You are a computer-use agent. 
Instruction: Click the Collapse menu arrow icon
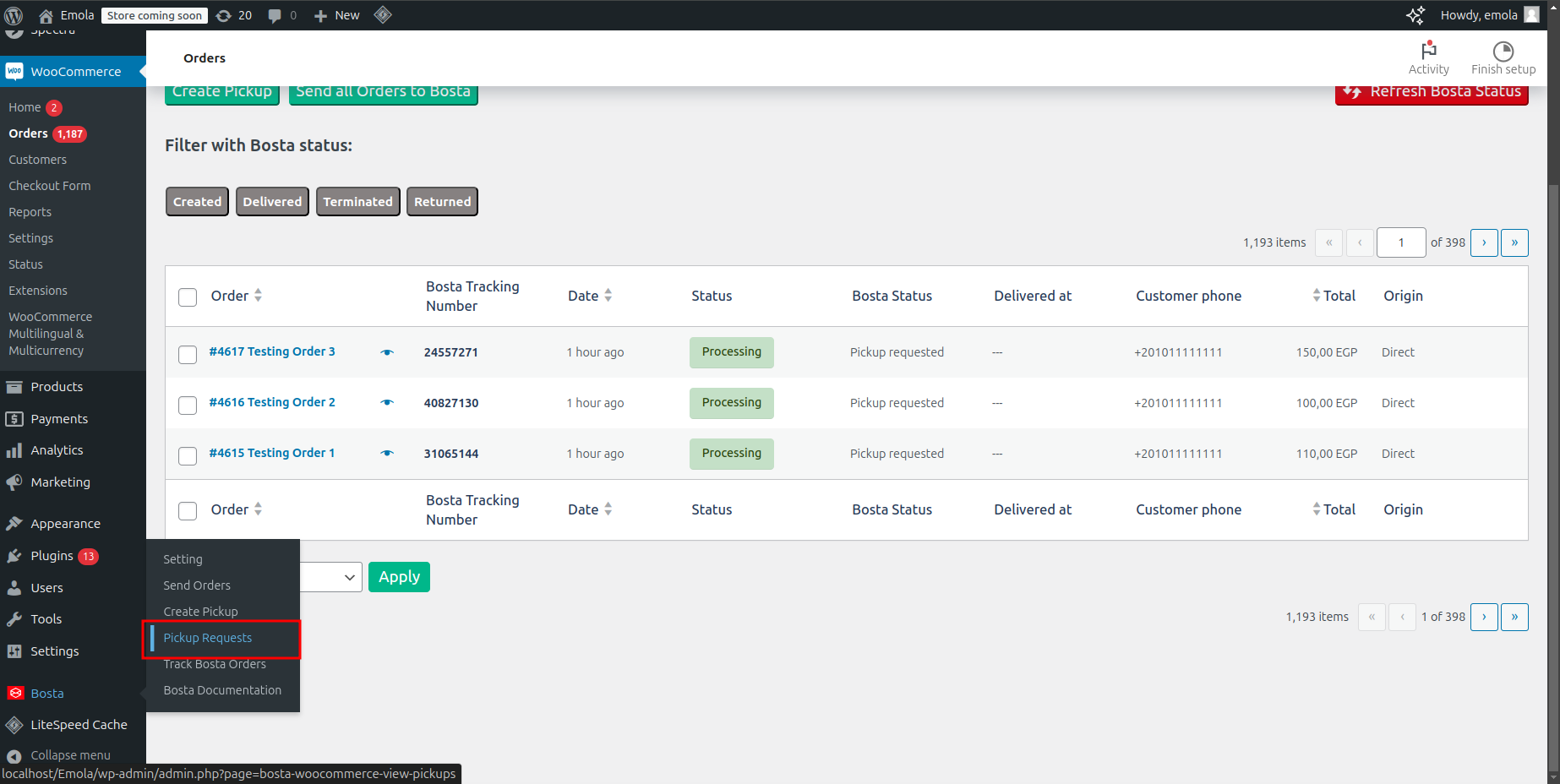[x=14, y=756]
